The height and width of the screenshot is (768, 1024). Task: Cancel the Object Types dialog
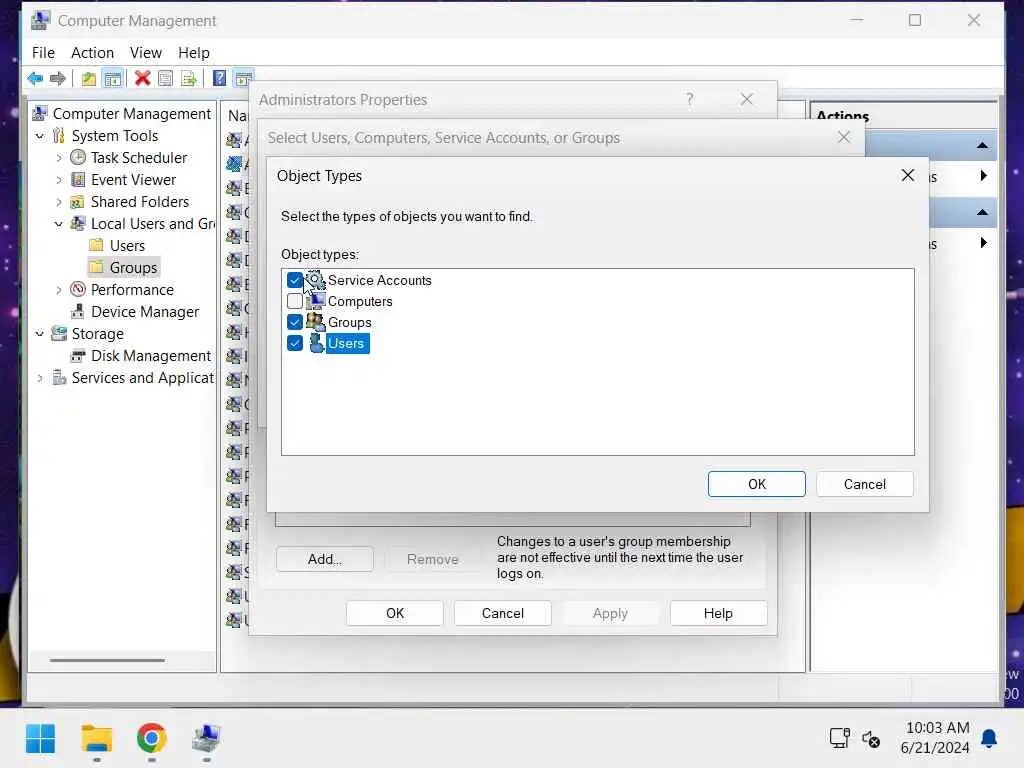tap(865, 484)
